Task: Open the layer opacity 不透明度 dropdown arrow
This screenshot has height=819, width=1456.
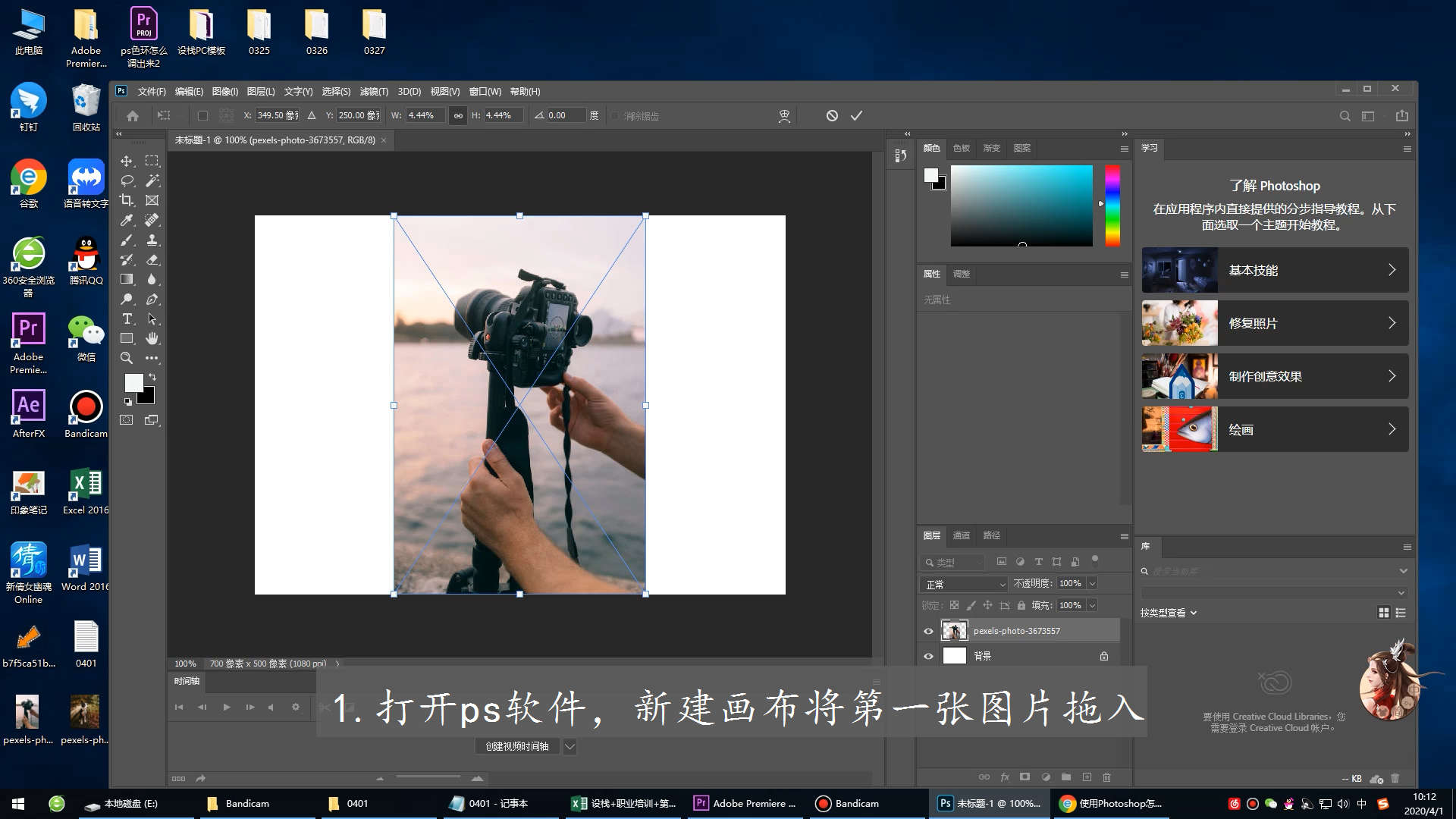Action: [x=1093, y=583]
